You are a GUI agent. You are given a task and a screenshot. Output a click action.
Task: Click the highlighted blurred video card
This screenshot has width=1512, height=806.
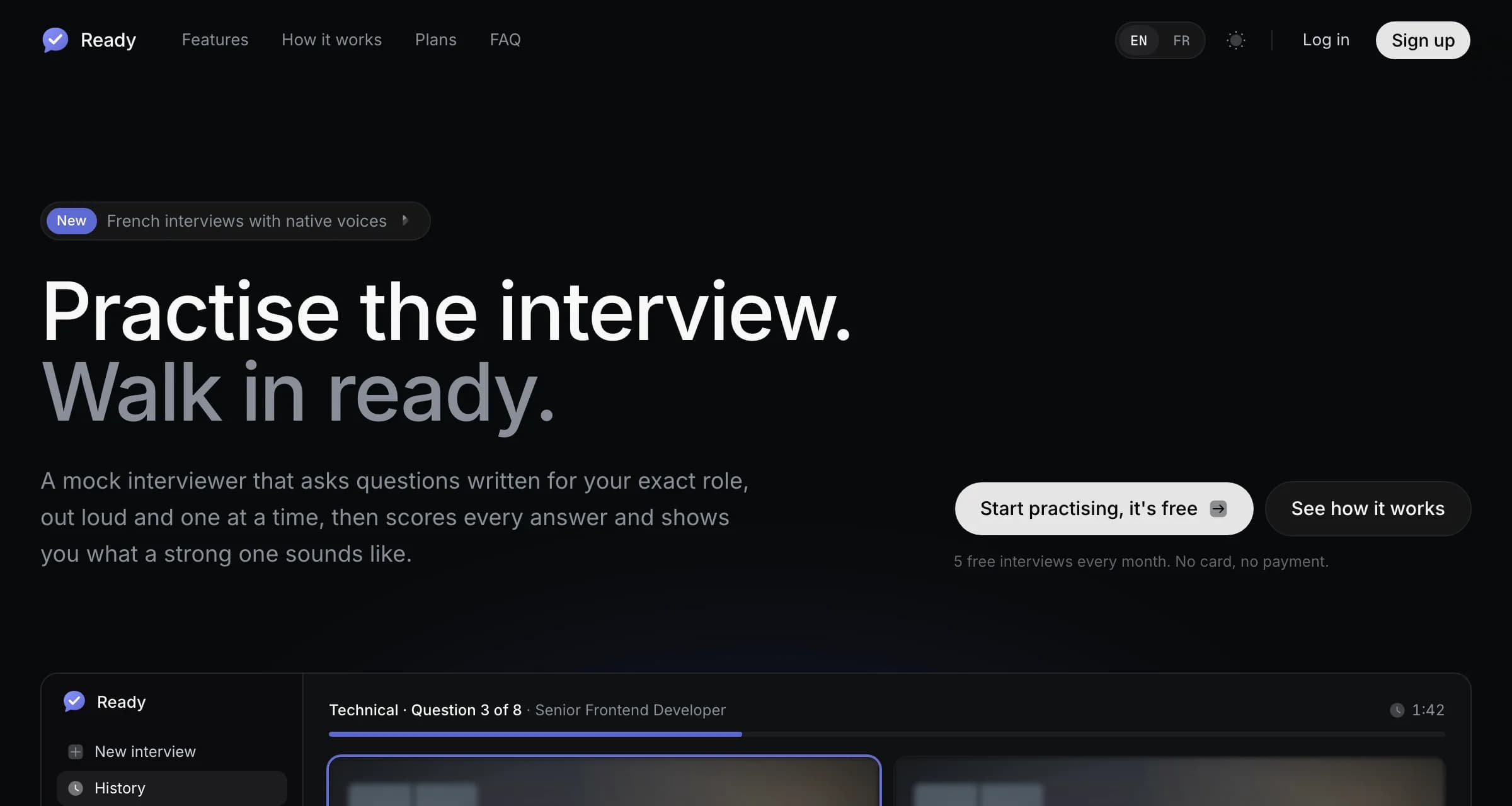click(x=604, y=781)
